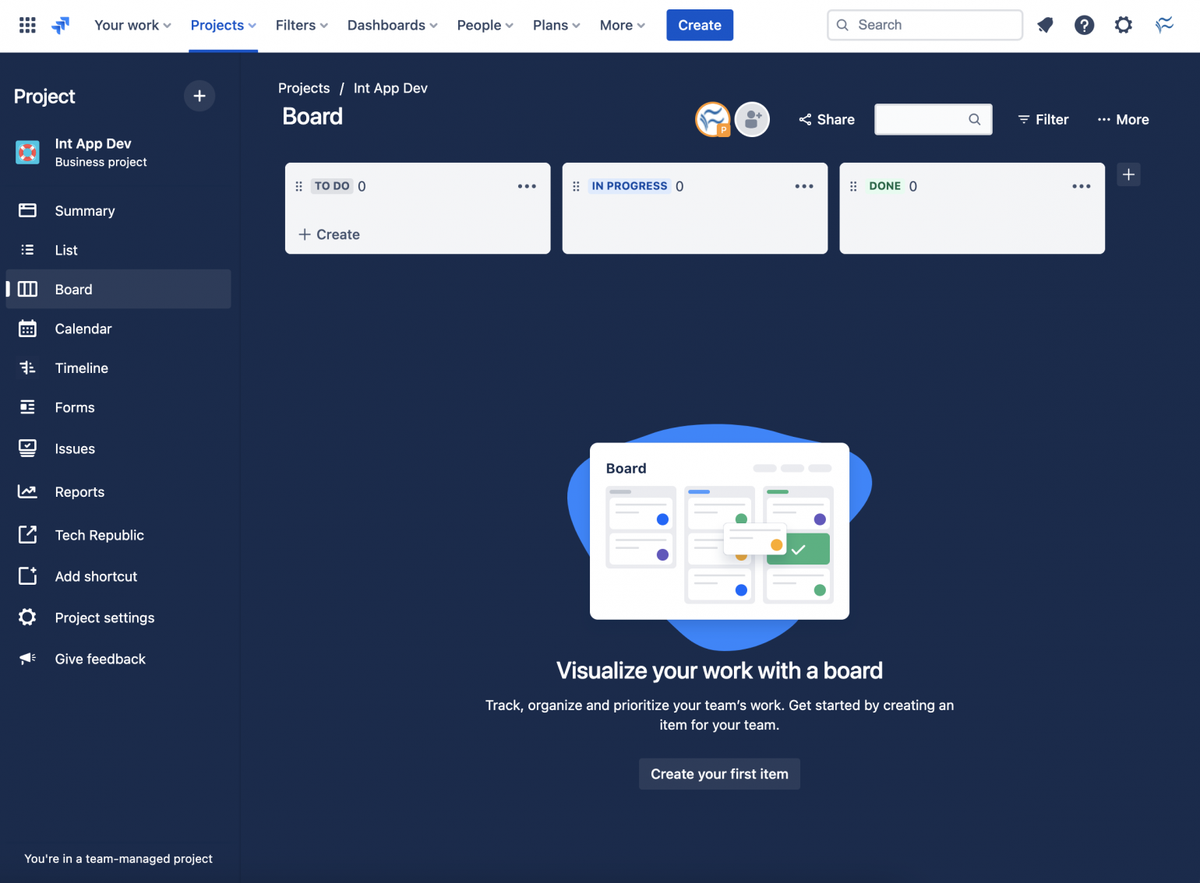This screenshot has height=883, width=1200.
Task: Select Reports from the project sidebar
Action: pyautogui.click(x=80, y=492)
